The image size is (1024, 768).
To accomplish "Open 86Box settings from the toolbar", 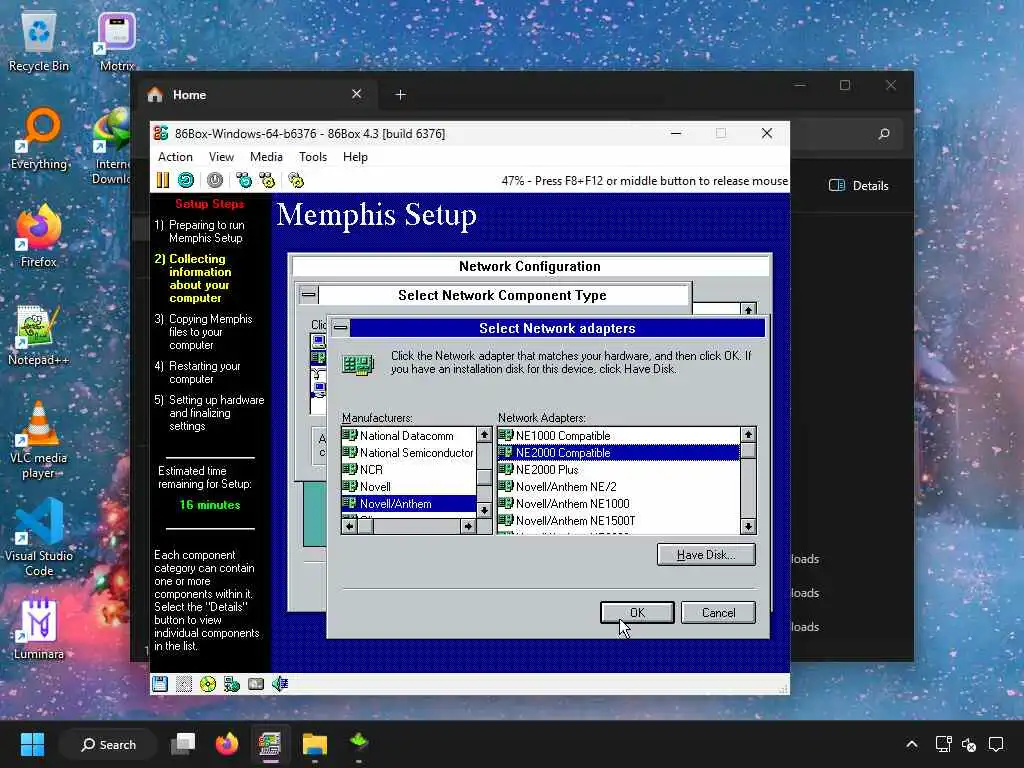I will point(296,180).
